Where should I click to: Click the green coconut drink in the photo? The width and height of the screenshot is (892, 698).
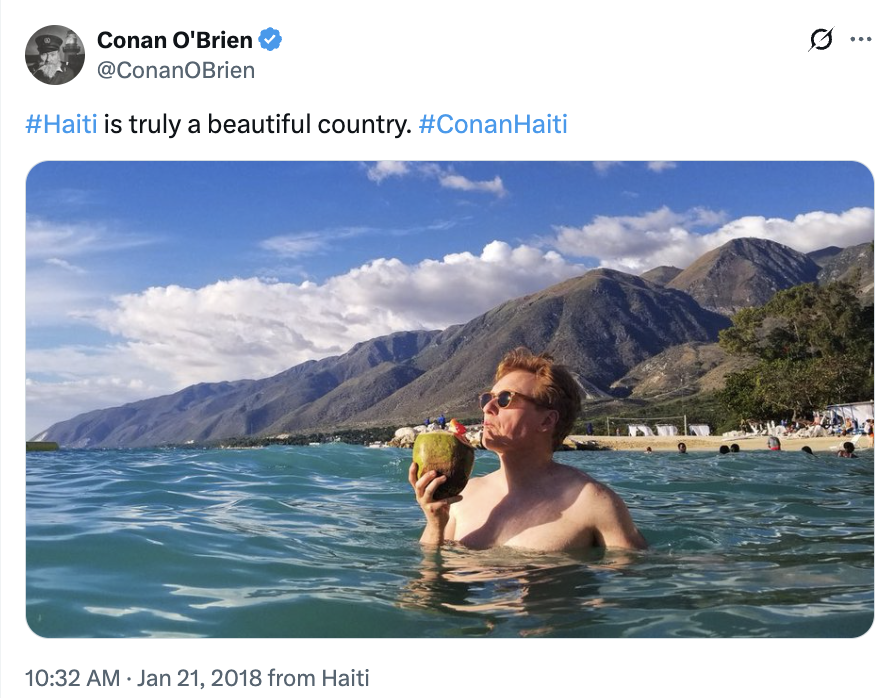coord(444,462)
